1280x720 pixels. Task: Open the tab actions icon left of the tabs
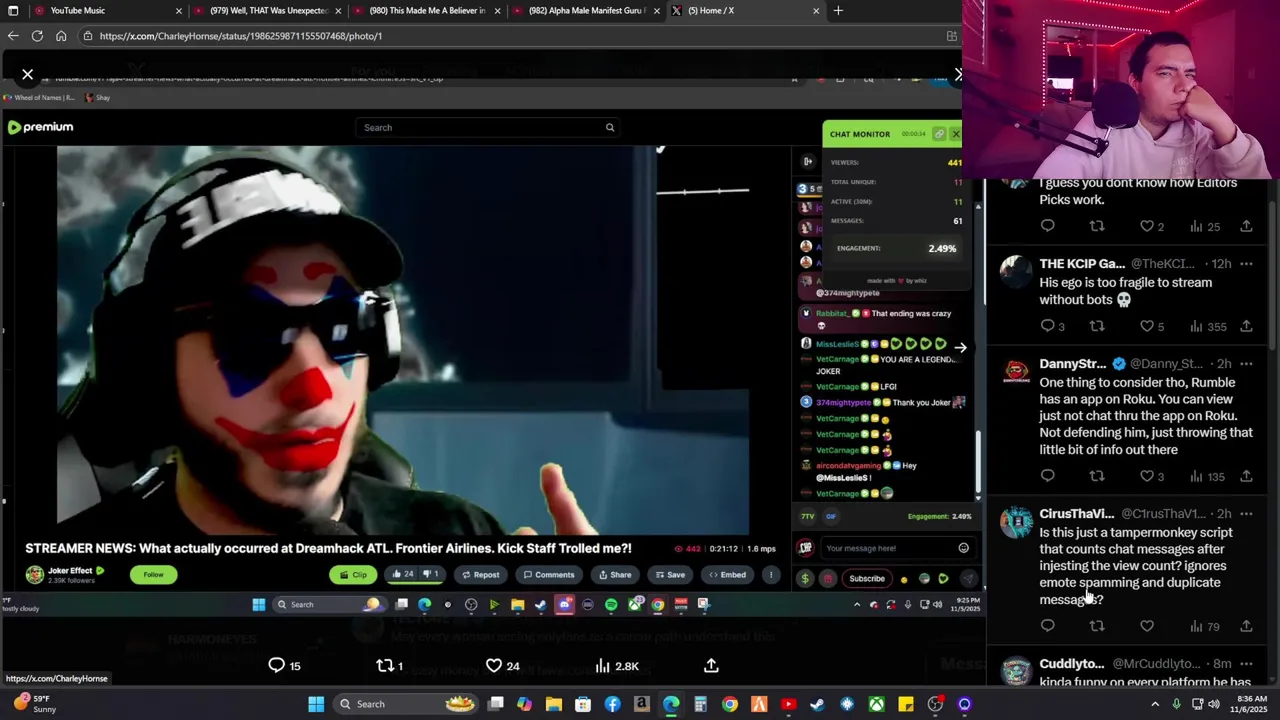click(x=13, y=11)
